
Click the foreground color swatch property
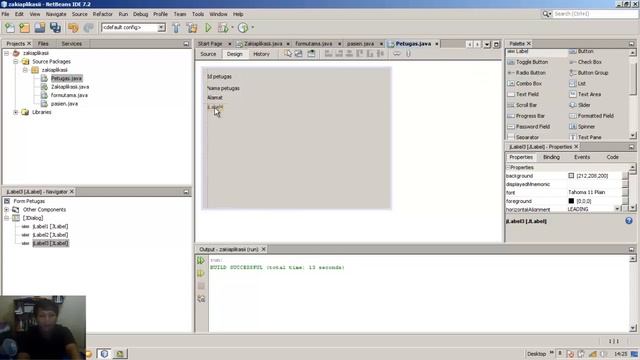(571, 201)
